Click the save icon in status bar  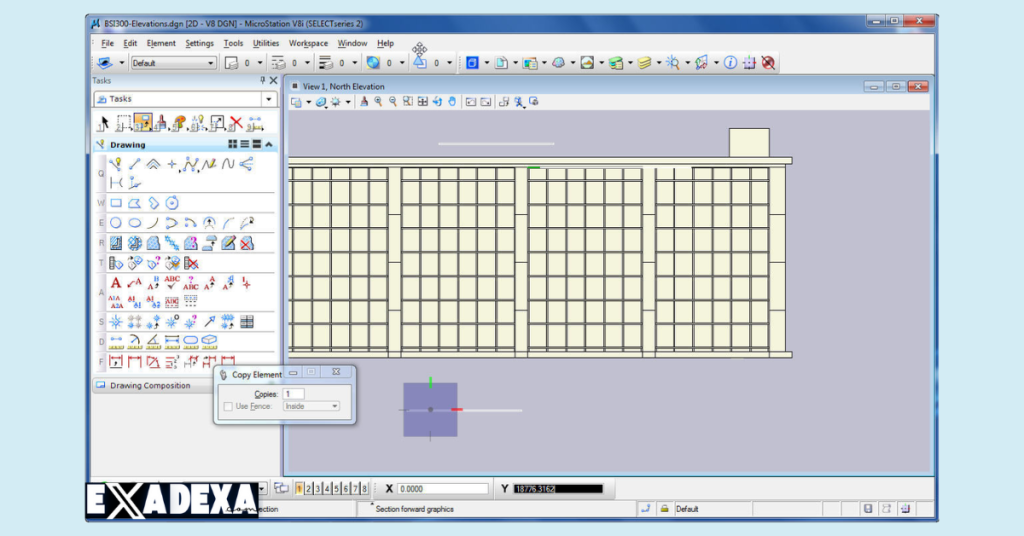[868, 509]
